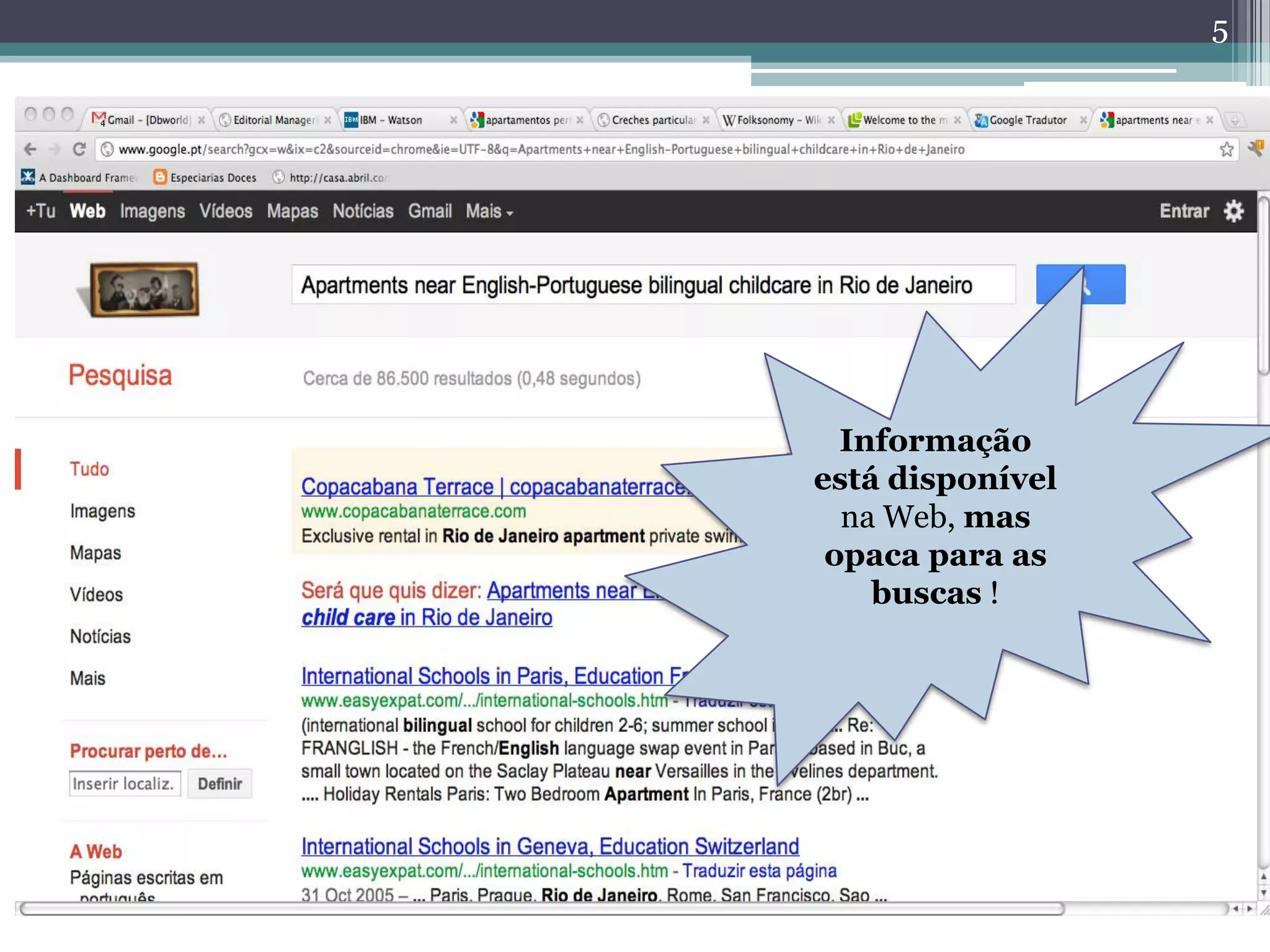Viewport: 1270px width, 952px height.
Task: Close the Creches particular tab
Action: pyautogui.click(x=706, y=120)
